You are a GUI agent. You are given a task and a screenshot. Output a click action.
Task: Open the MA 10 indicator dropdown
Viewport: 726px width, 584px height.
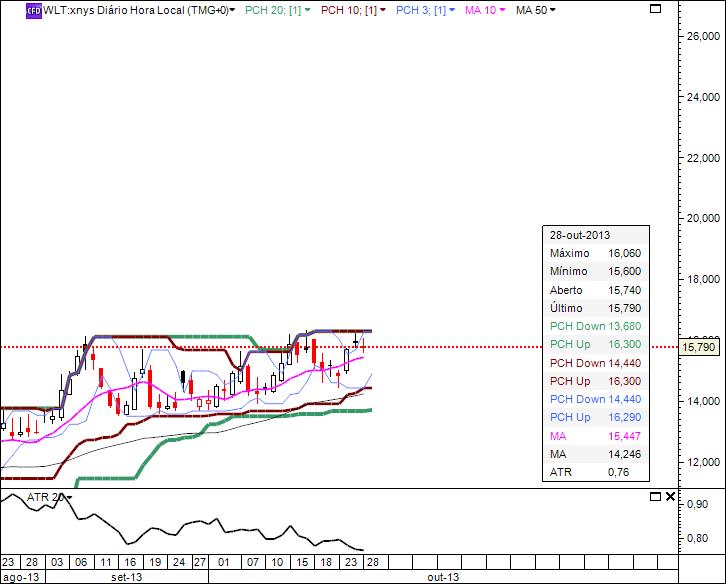(502, 10)
